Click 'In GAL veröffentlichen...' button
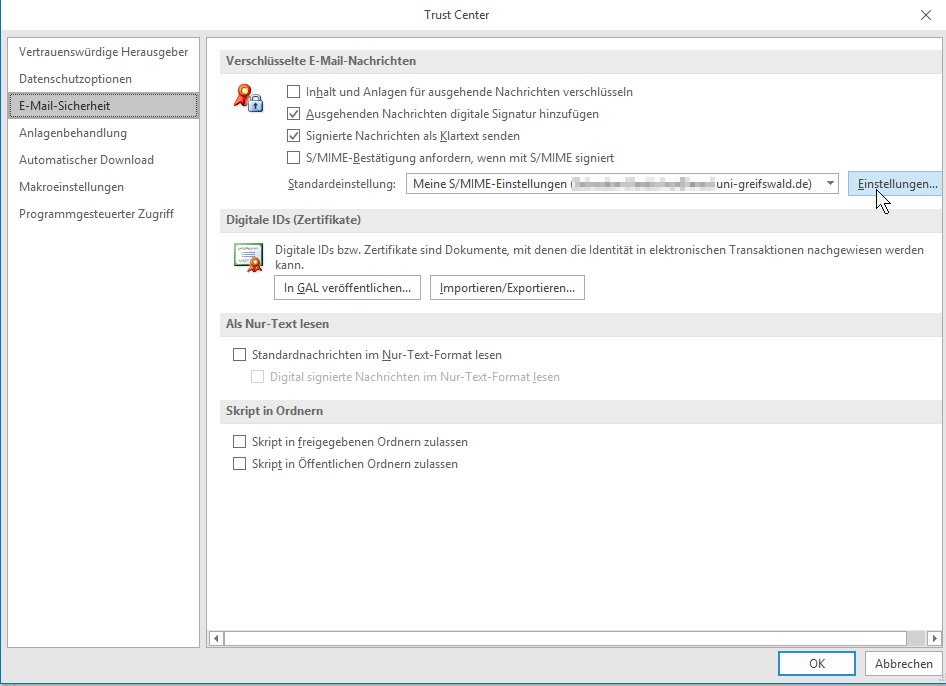 pos(347,288)
